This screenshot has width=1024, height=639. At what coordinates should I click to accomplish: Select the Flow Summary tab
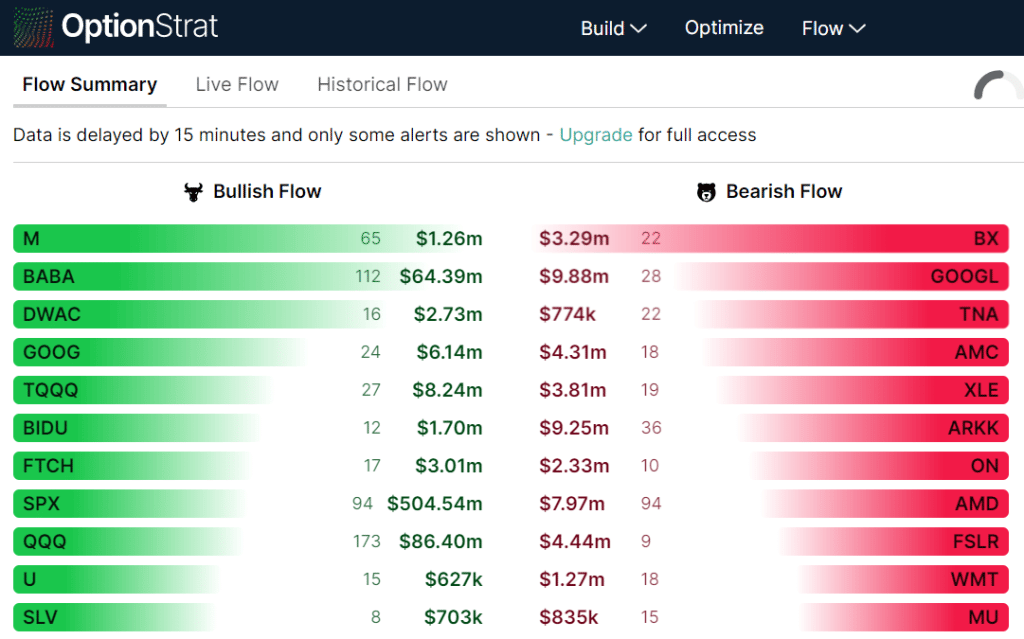point(89,84)
